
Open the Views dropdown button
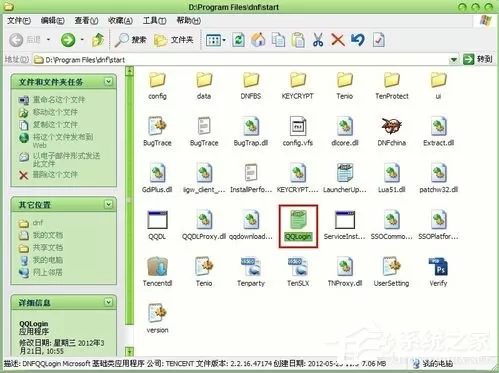[x=215, y=40]
